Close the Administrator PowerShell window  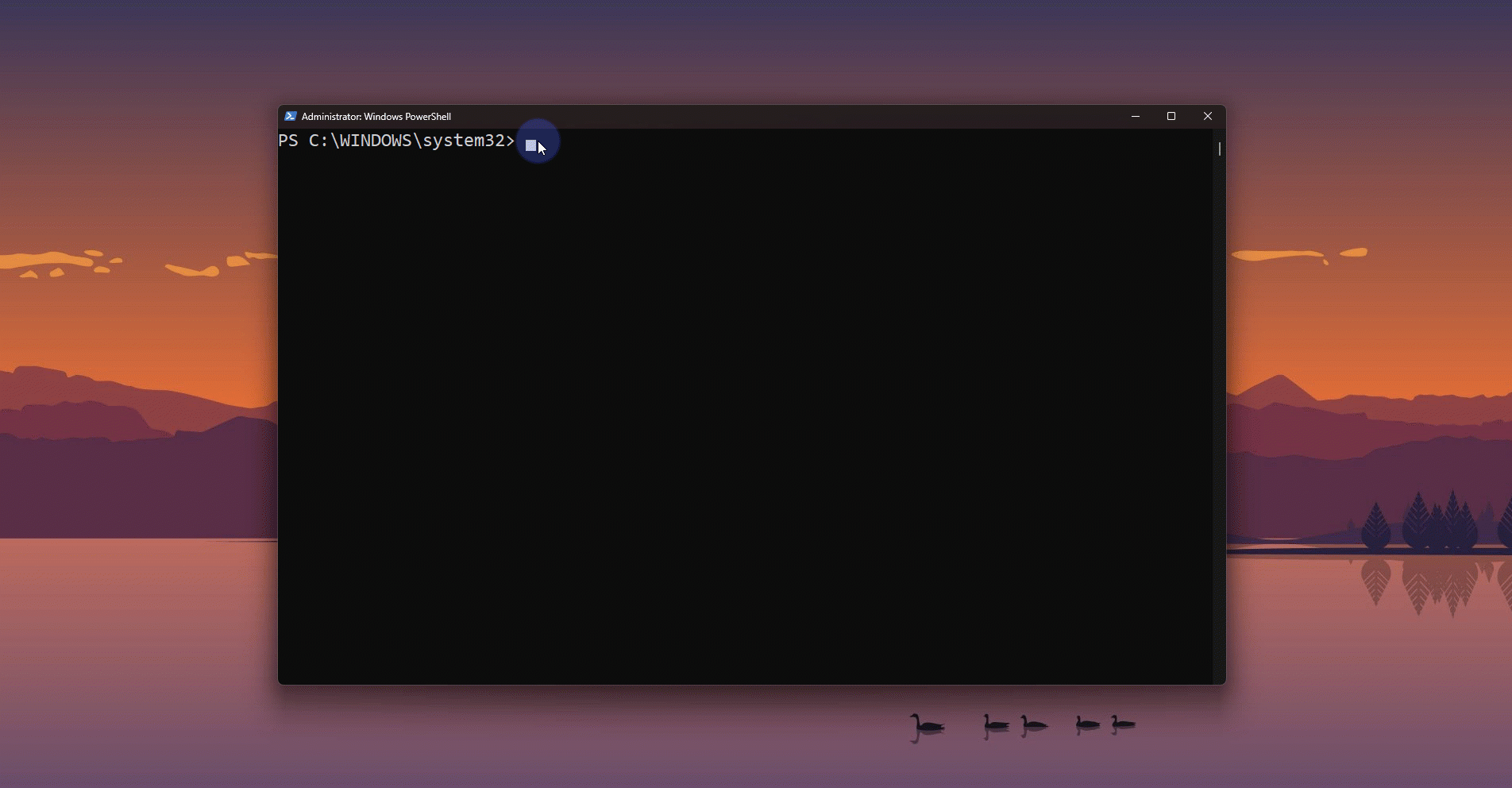tap(1208, 116)
